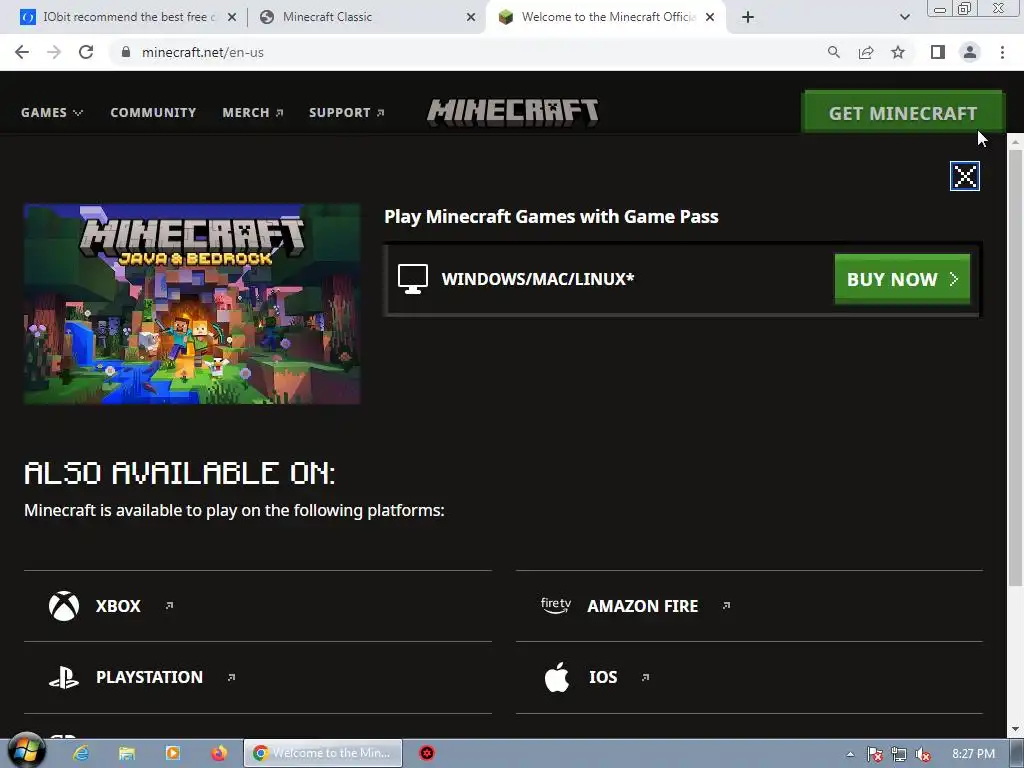Click external link arrow next to IOS
Screen dimensions: 1024x768
pos(645,677)
